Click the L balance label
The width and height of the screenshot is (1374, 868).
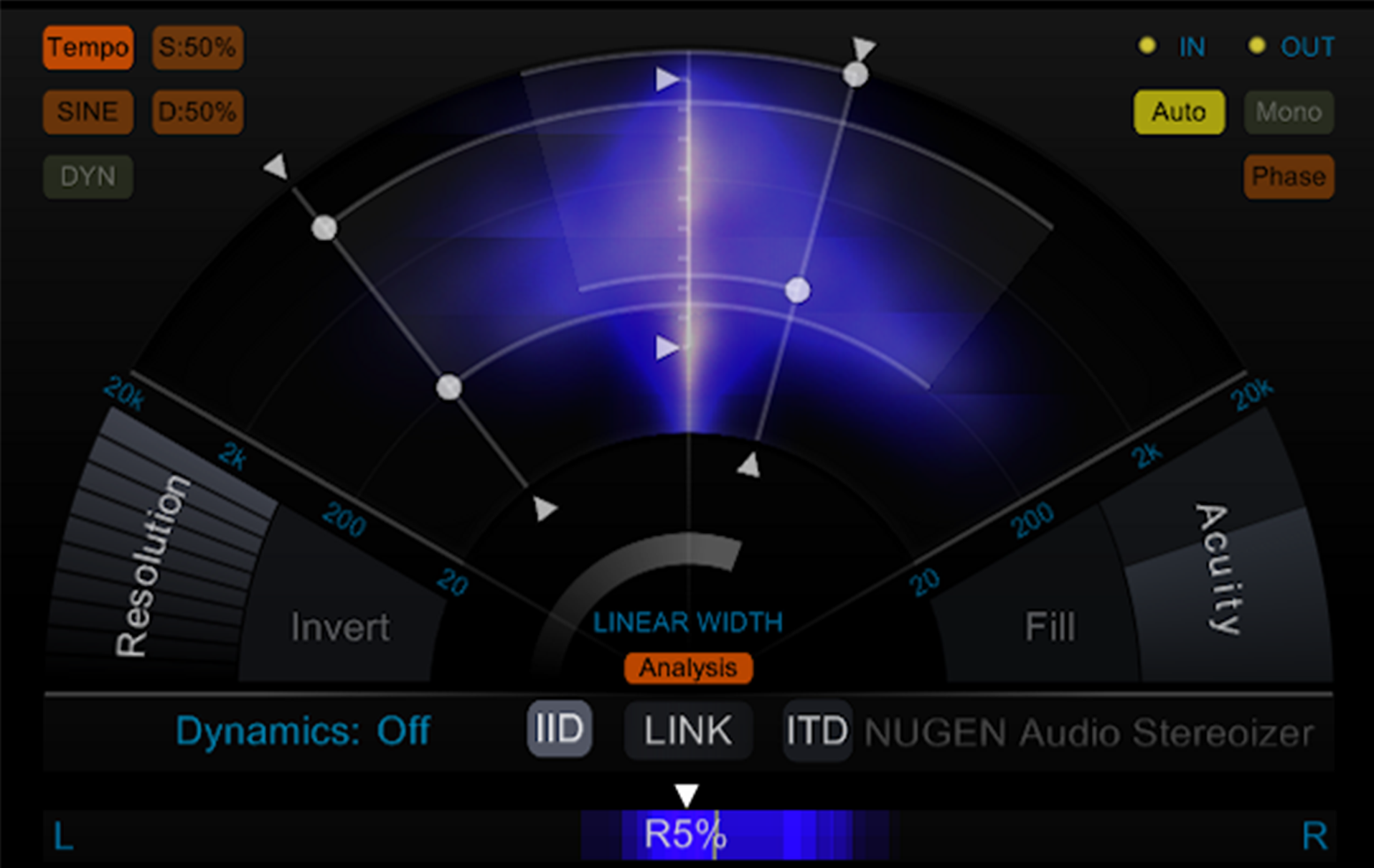[x=63, y=836]
